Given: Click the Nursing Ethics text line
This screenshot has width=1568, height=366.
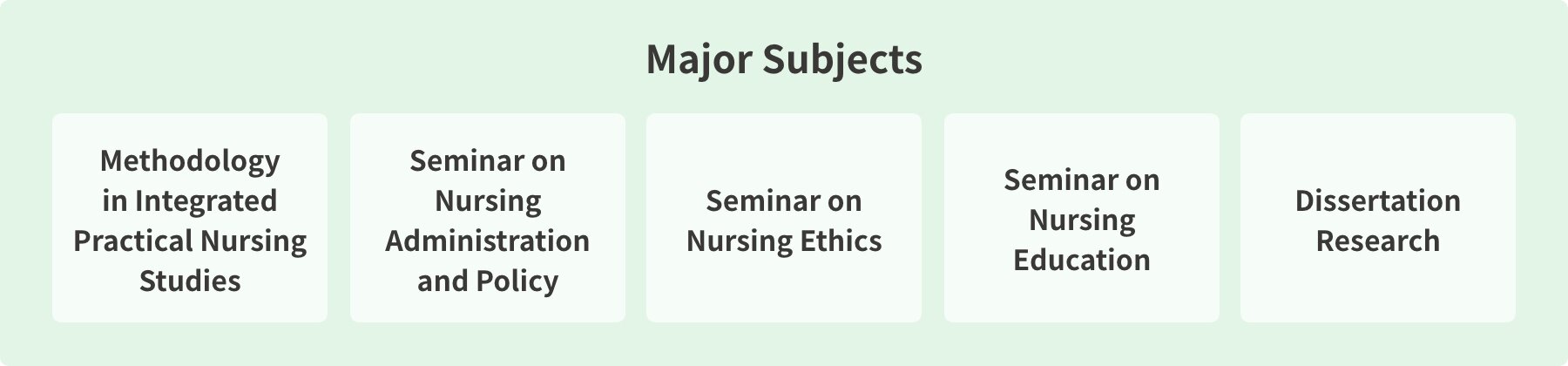Looking at the screenshot, I should pos(784,241).
